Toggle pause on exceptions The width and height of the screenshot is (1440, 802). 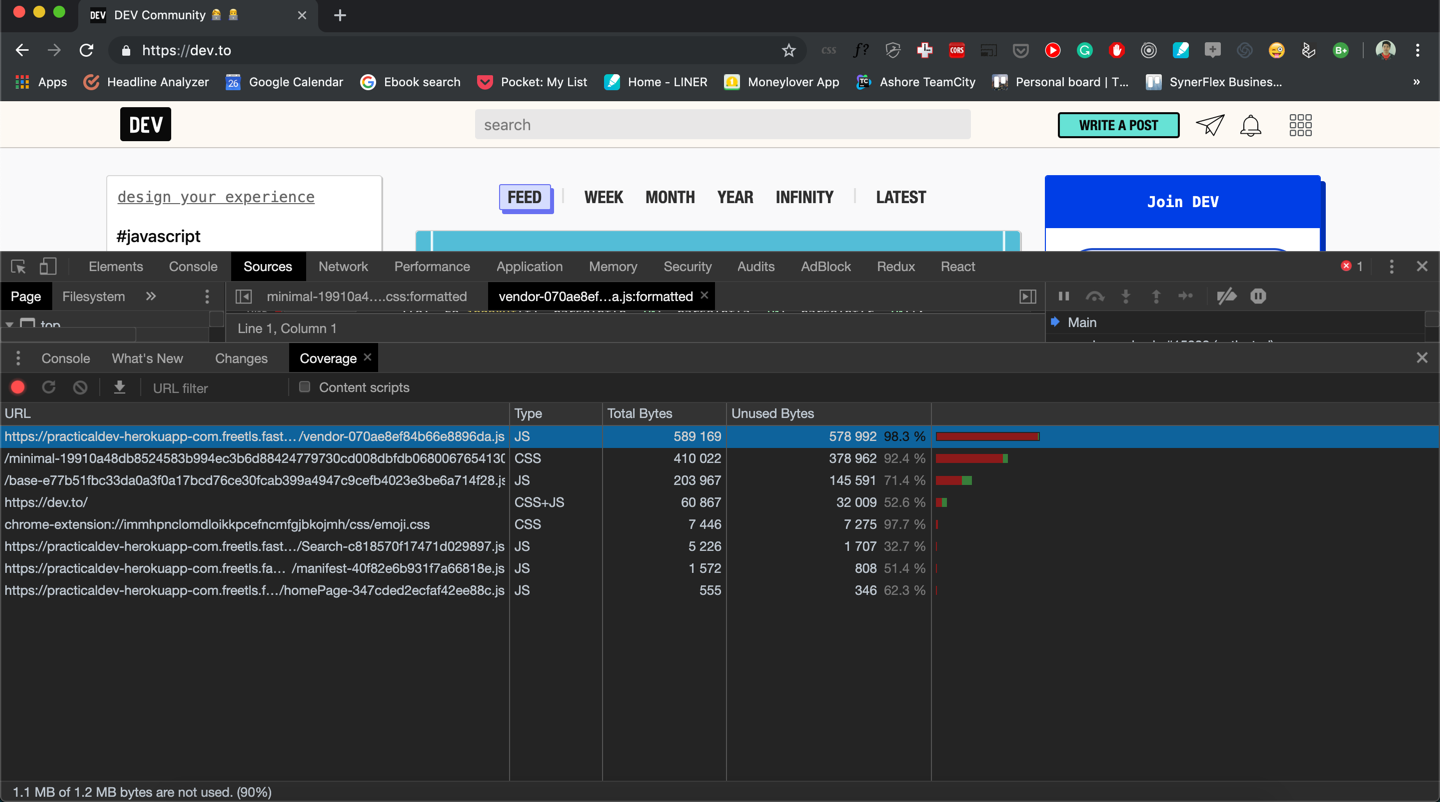(x=1257, y=296)
